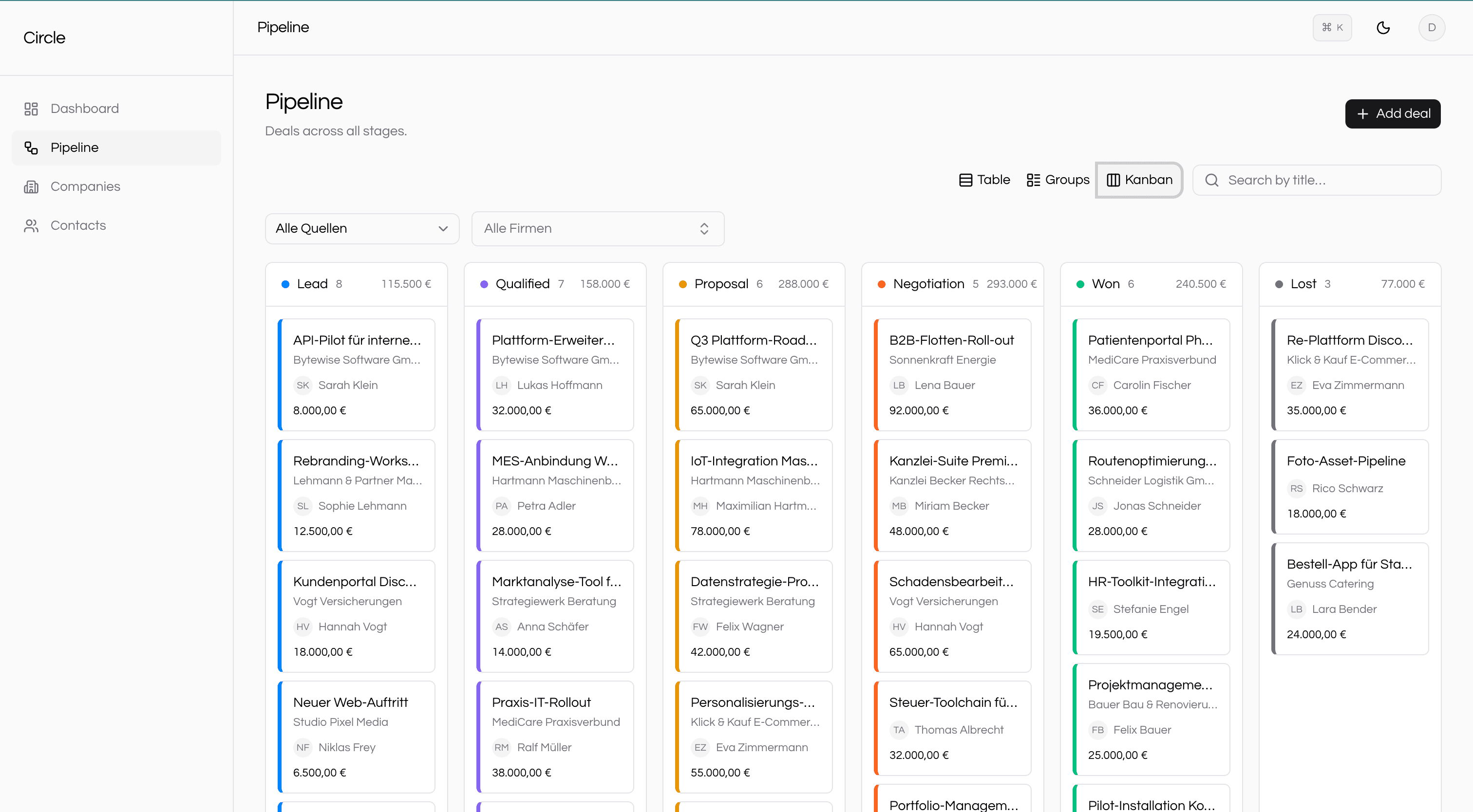Open the Bestell-App für Sta deal
Image resolution: width=1473 pixels, height=812 pixels.
point(1349,598)
